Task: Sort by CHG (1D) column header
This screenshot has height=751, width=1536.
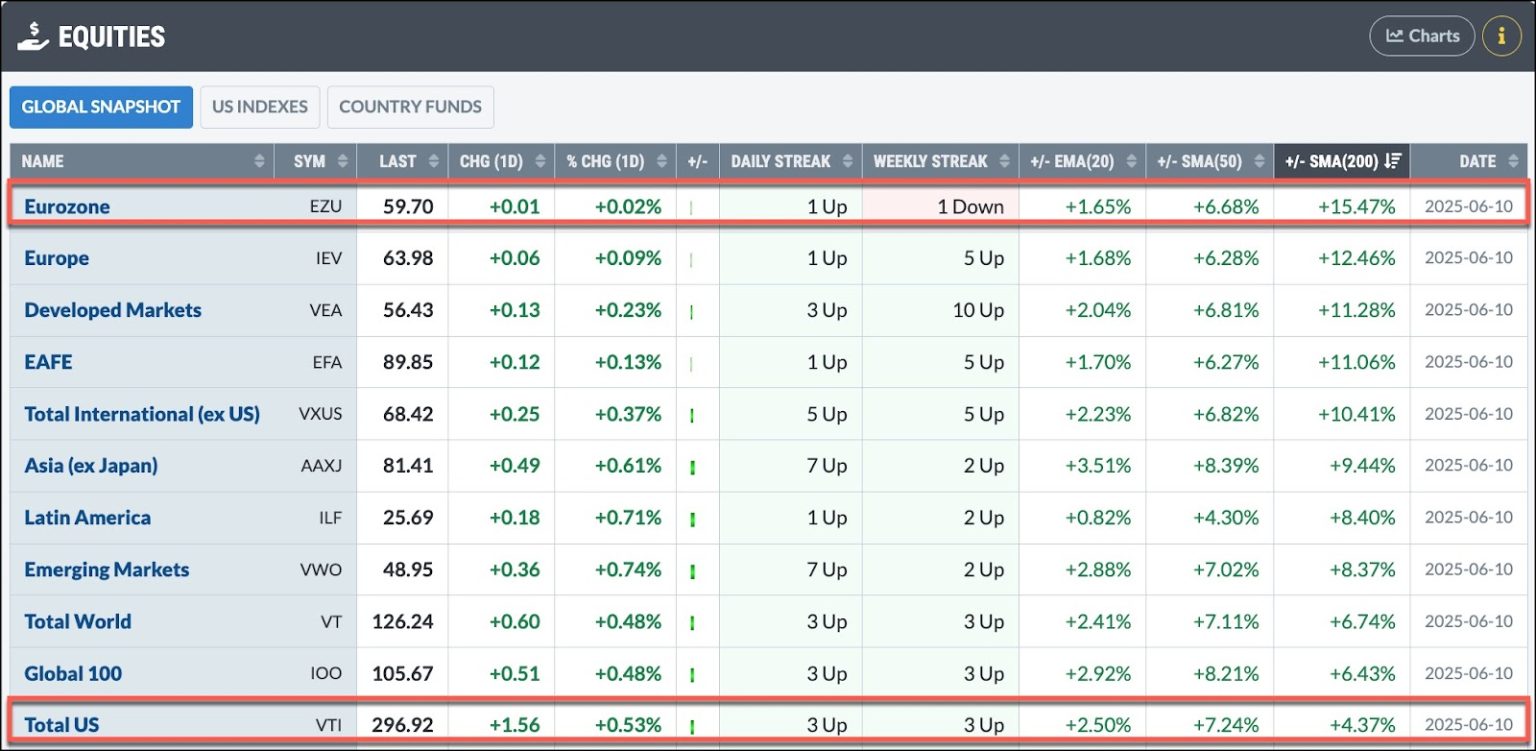Action: 501,161
